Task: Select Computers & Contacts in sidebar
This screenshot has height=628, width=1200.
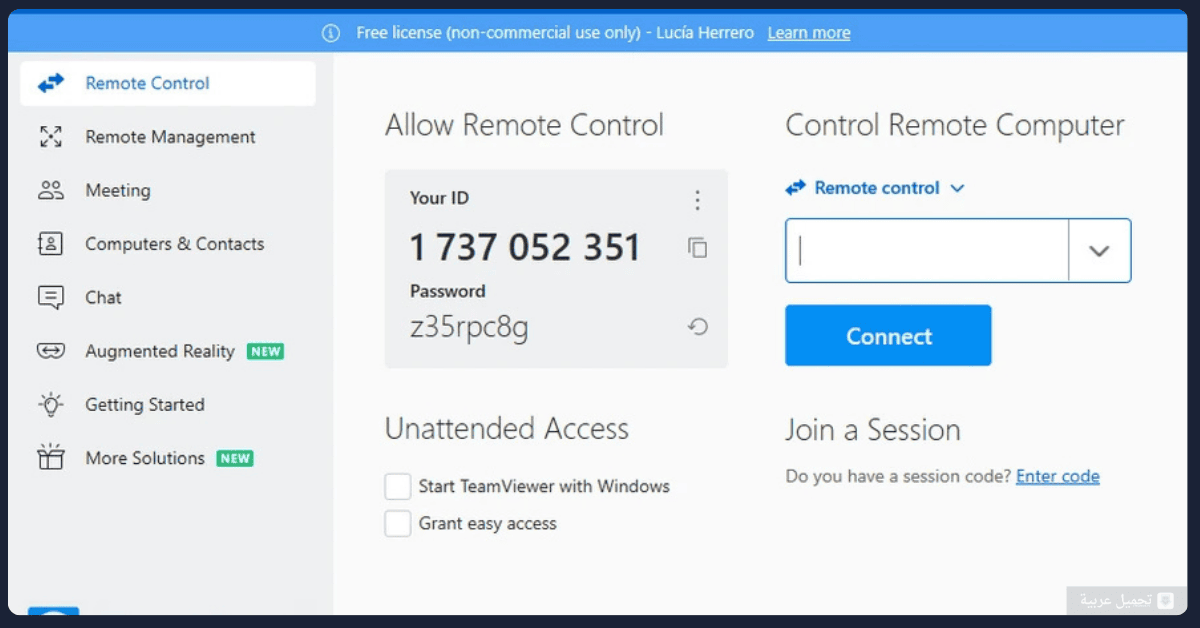Action: click(x=168, y=244)
